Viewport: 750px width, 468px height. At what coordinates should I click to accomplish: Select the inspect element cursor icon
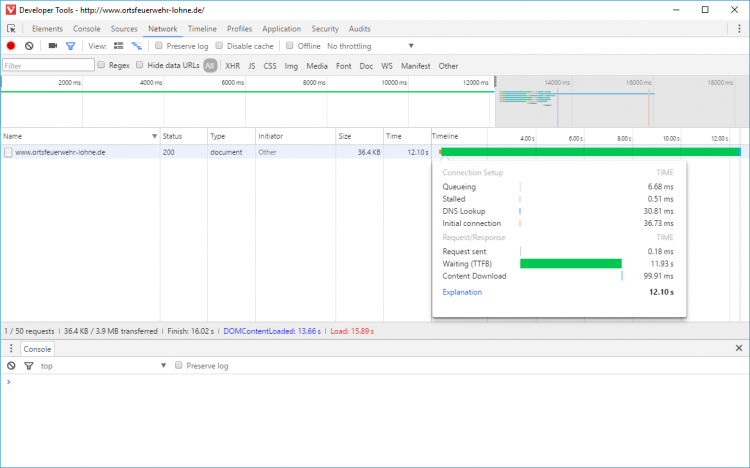[x=11, y=29]
